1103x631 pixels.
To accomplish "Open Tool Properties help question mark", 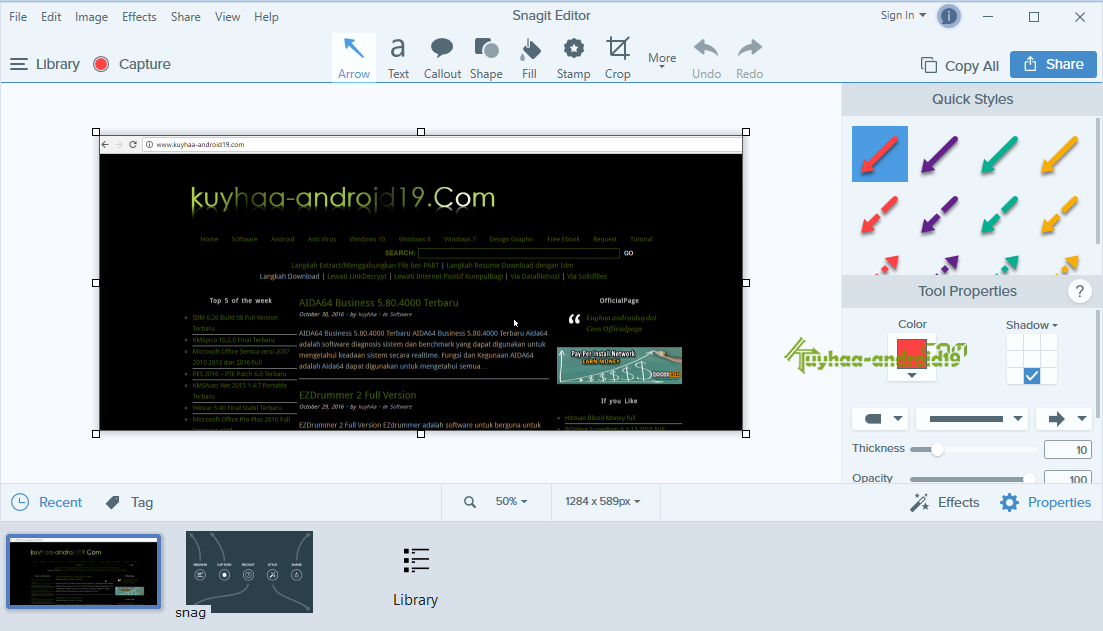I will click(x=1079, y=291).
